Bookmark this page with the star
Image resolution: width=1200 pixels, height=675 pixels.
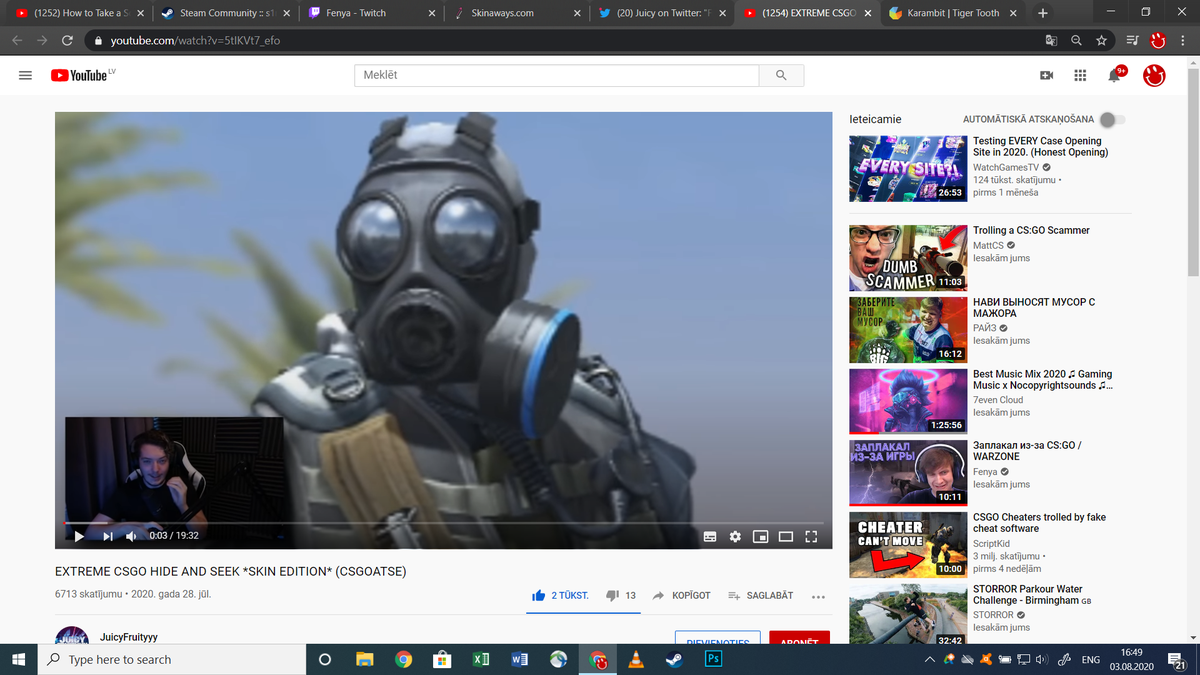pyautogui.click(x=1101, y=41)
